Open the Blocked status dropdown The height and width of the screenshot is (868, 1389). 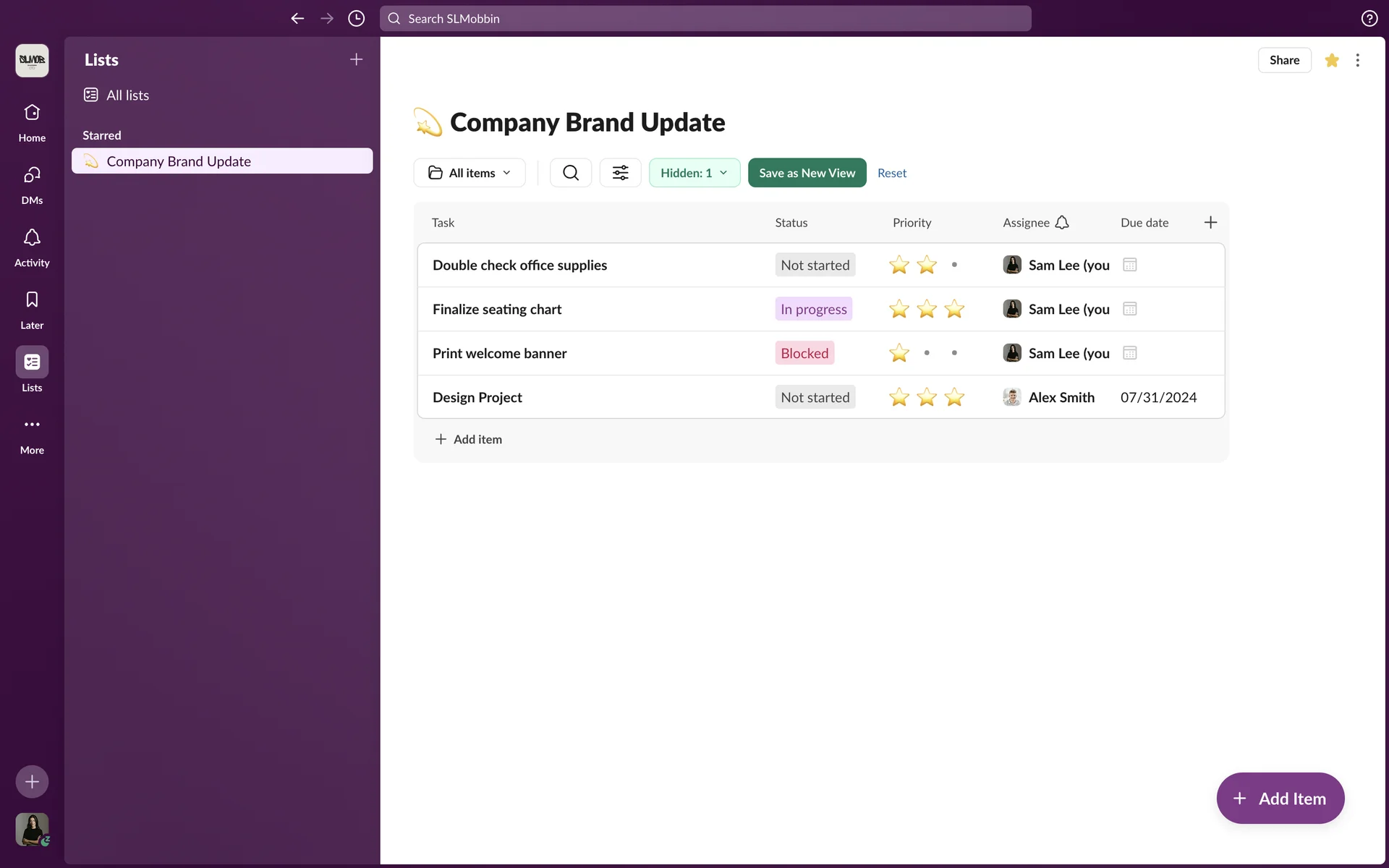coord(804,353)
